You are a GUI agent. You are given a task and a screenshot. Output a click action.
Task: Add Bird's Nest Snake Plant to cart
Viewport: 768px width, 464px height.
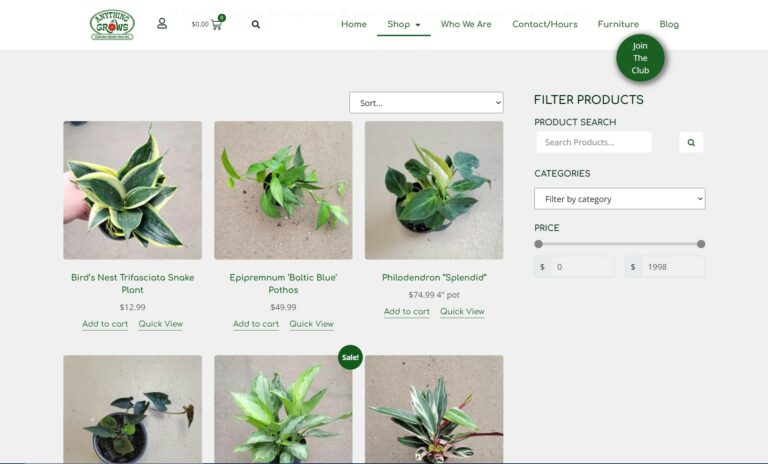tap(105, 324)
